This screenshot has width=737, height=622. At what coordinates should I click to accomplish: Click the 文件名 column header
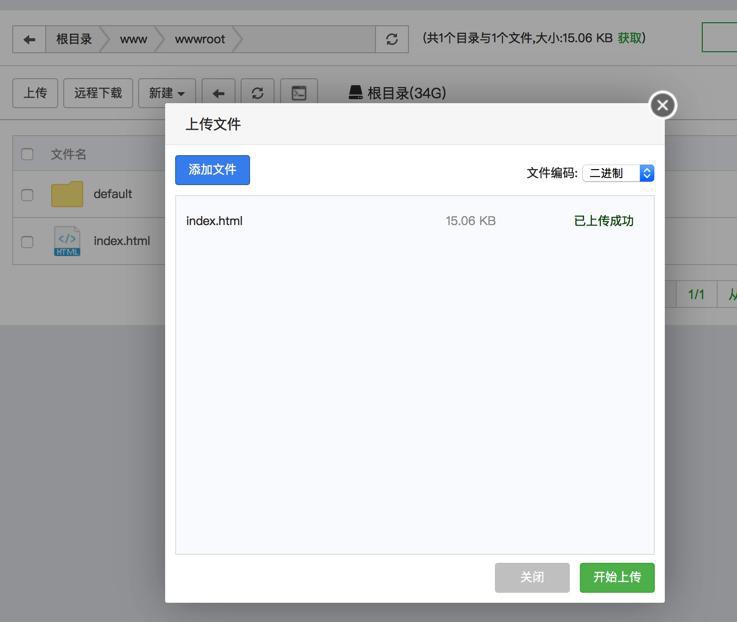(68, 154)
